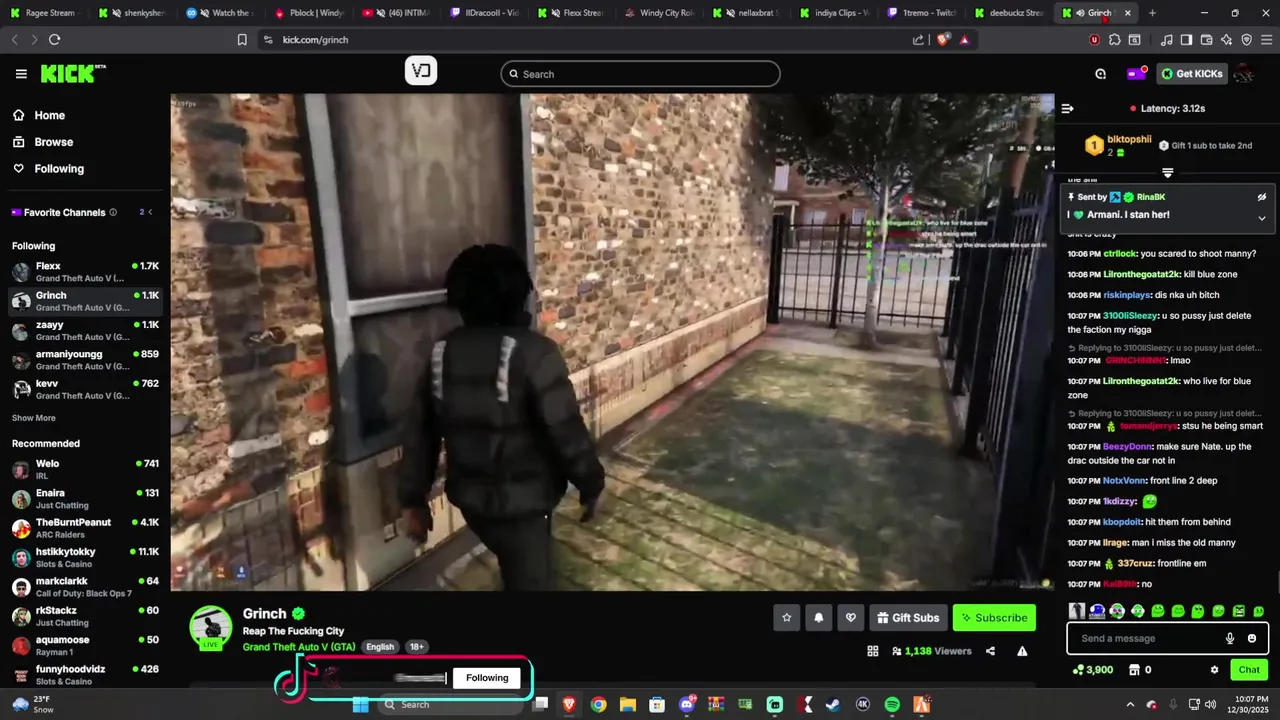Open kevv channel in sidebar
Viewport: 1280px width, 720px height.
pyautogui.click(x=85, y=389)
